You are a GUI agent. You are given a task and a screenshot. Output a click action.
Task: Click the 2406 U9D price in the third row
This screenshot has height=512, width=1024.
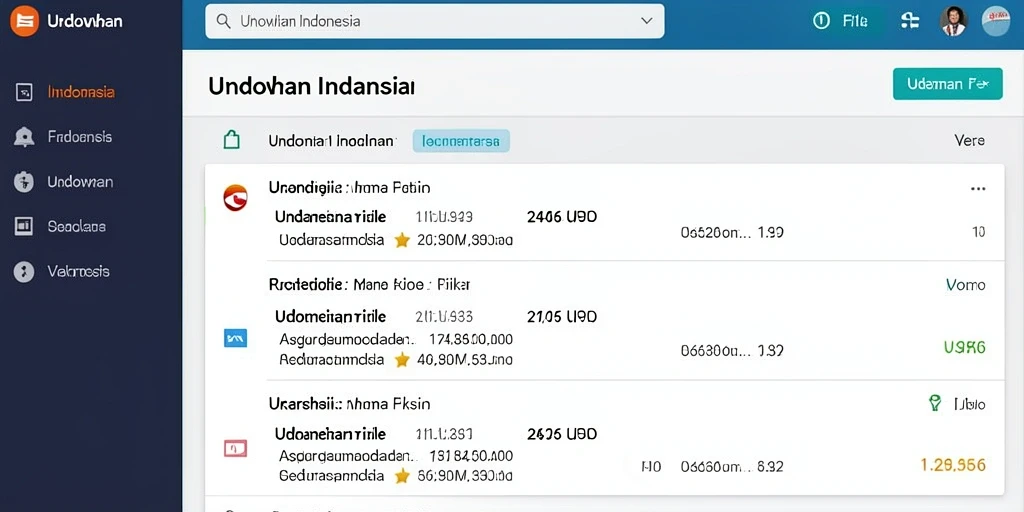(x=562, y=434)
